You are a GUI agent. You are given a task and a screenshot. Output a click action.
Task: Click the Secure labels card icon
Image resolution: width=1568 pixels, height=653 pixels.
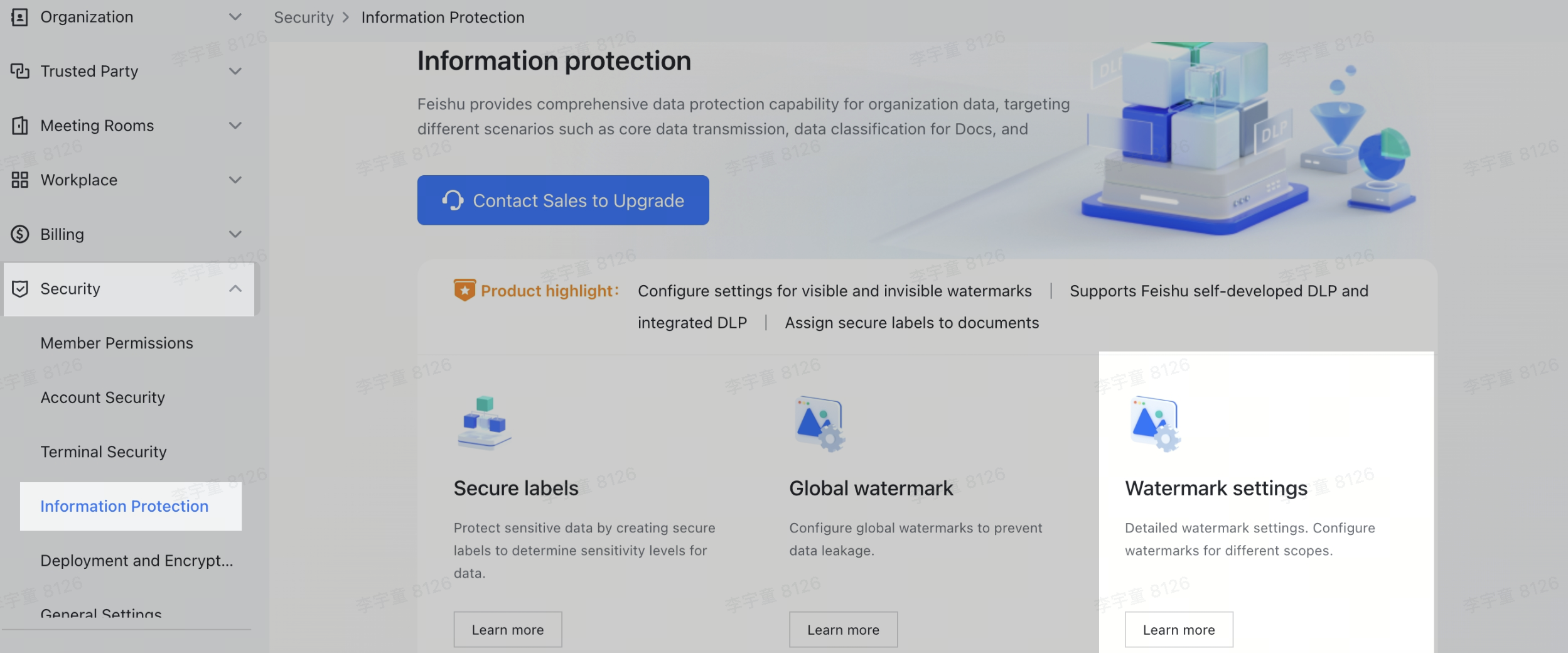click(484, 423)
